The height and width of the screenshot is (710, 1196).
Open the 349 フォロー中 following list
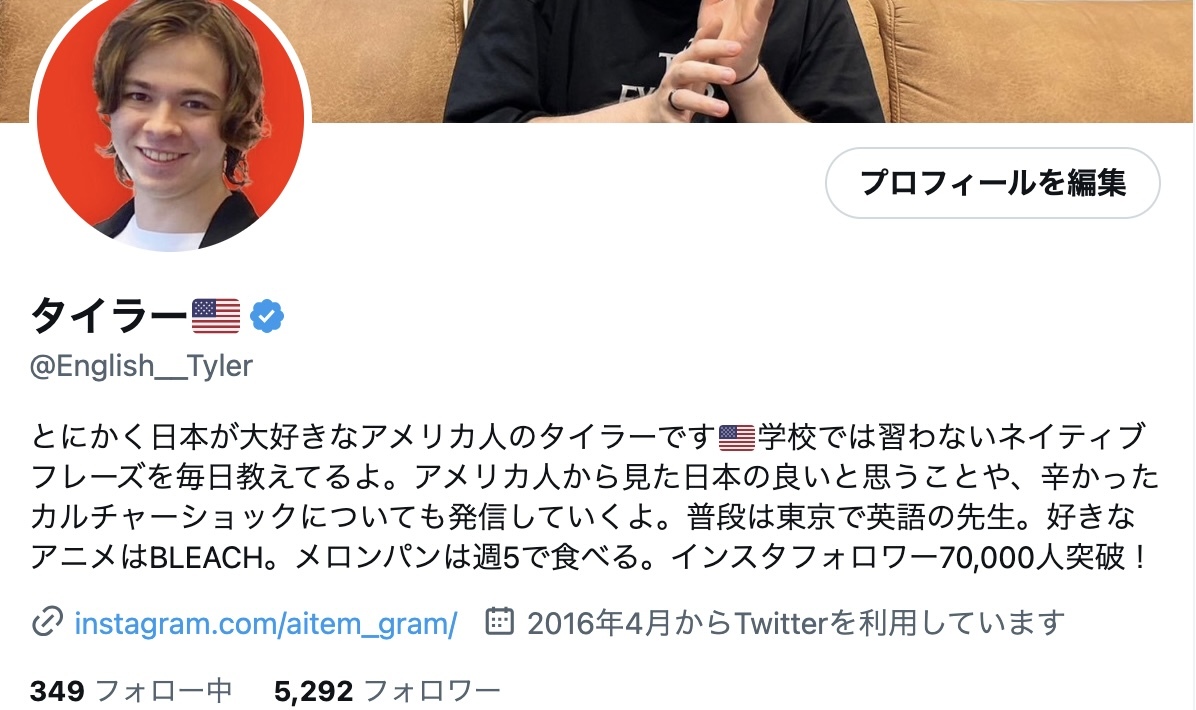tap(131, 691)
